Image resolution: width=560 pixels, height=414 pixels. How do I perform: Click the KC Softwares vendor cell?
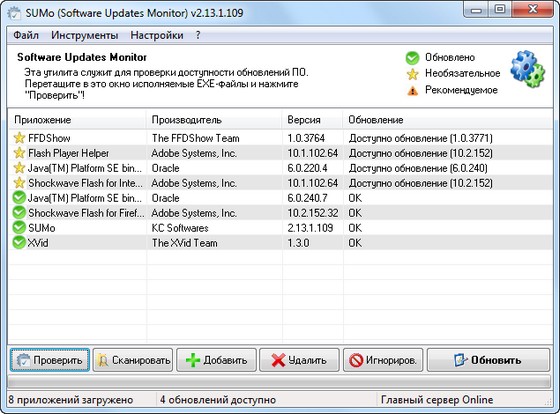[180, 228]
